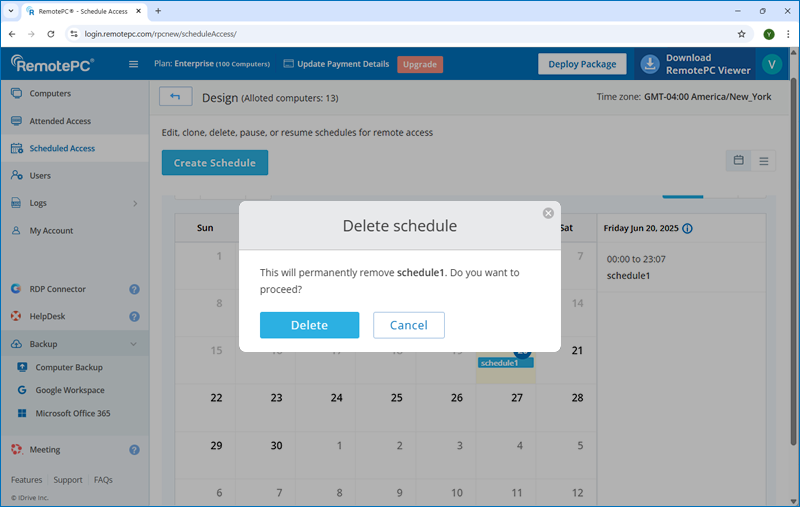
Task: Switch to calendar view icon
Action: click(x=739, y=160)
